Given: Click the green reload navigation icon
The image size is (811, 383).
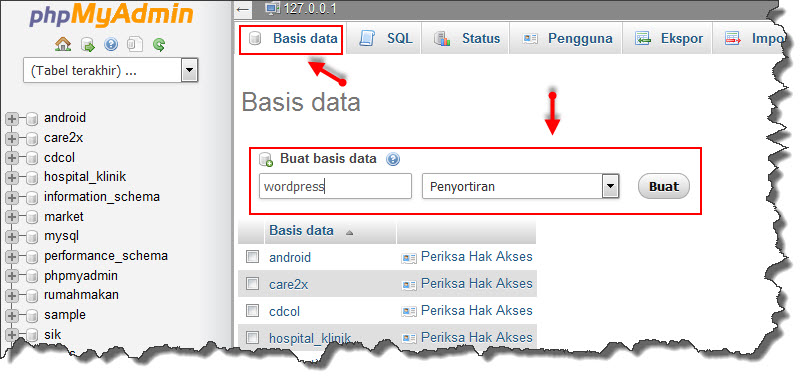Looking at the screenshot, I should [x=159, y=45].
